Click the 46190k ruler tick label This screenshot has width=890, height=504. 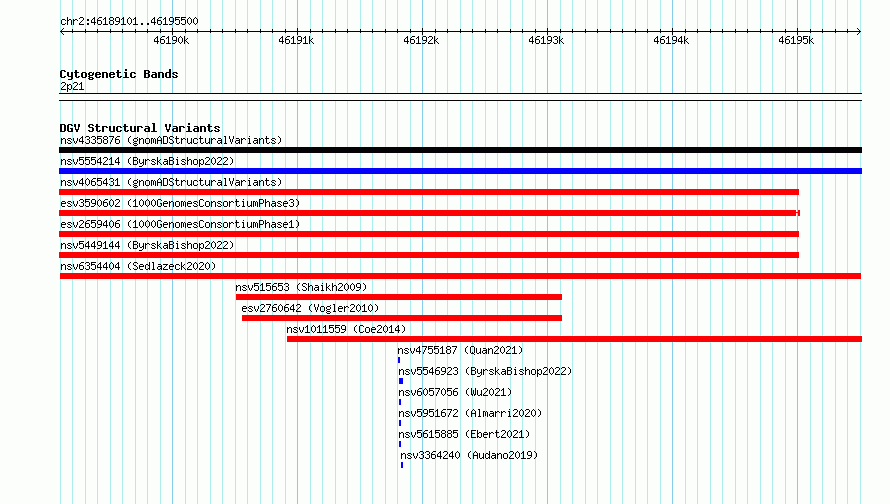coord(171,40)
